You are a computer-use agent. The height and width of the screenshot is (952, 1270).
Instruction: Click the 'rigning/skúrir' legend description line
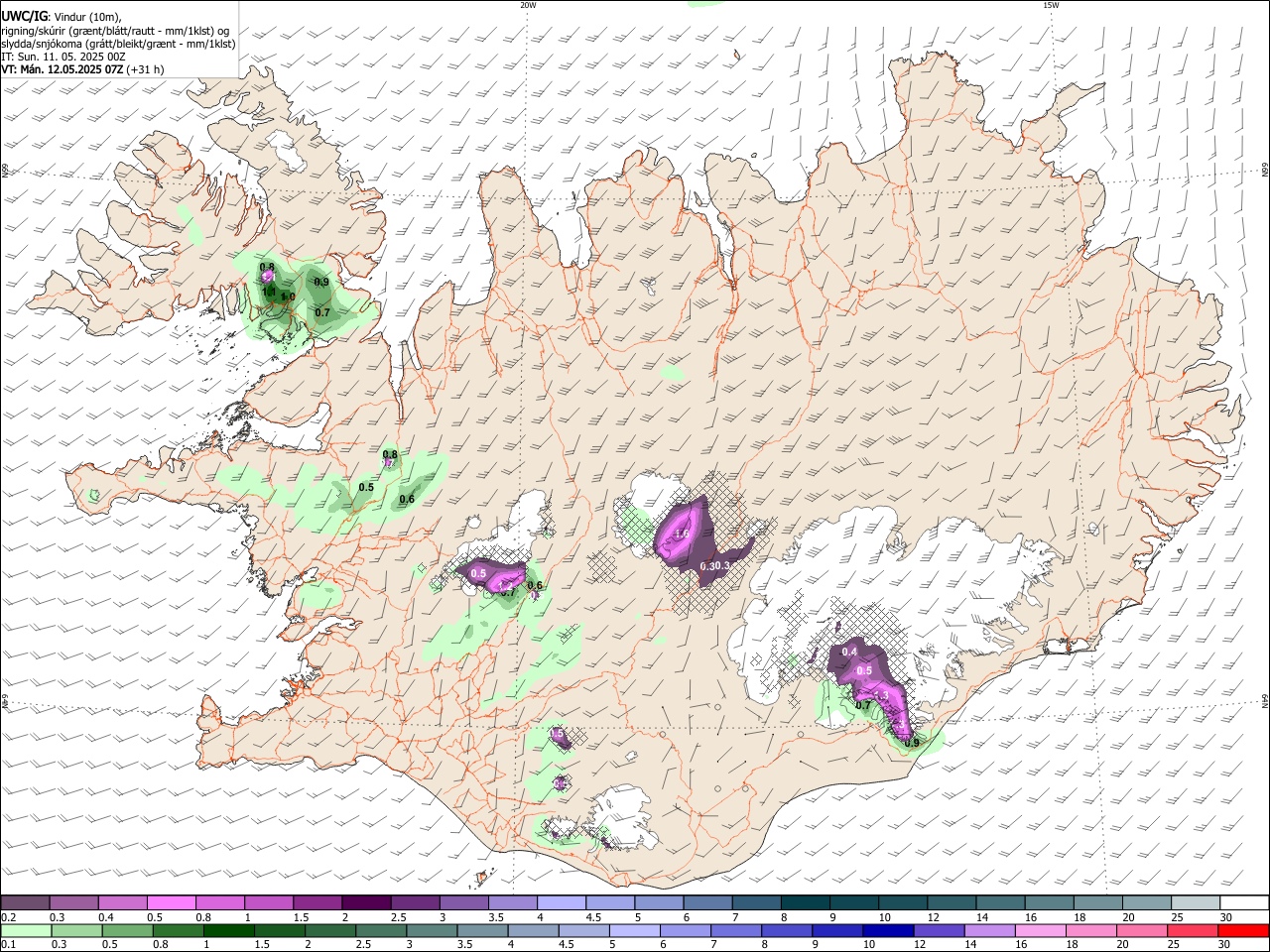[114, 31]
